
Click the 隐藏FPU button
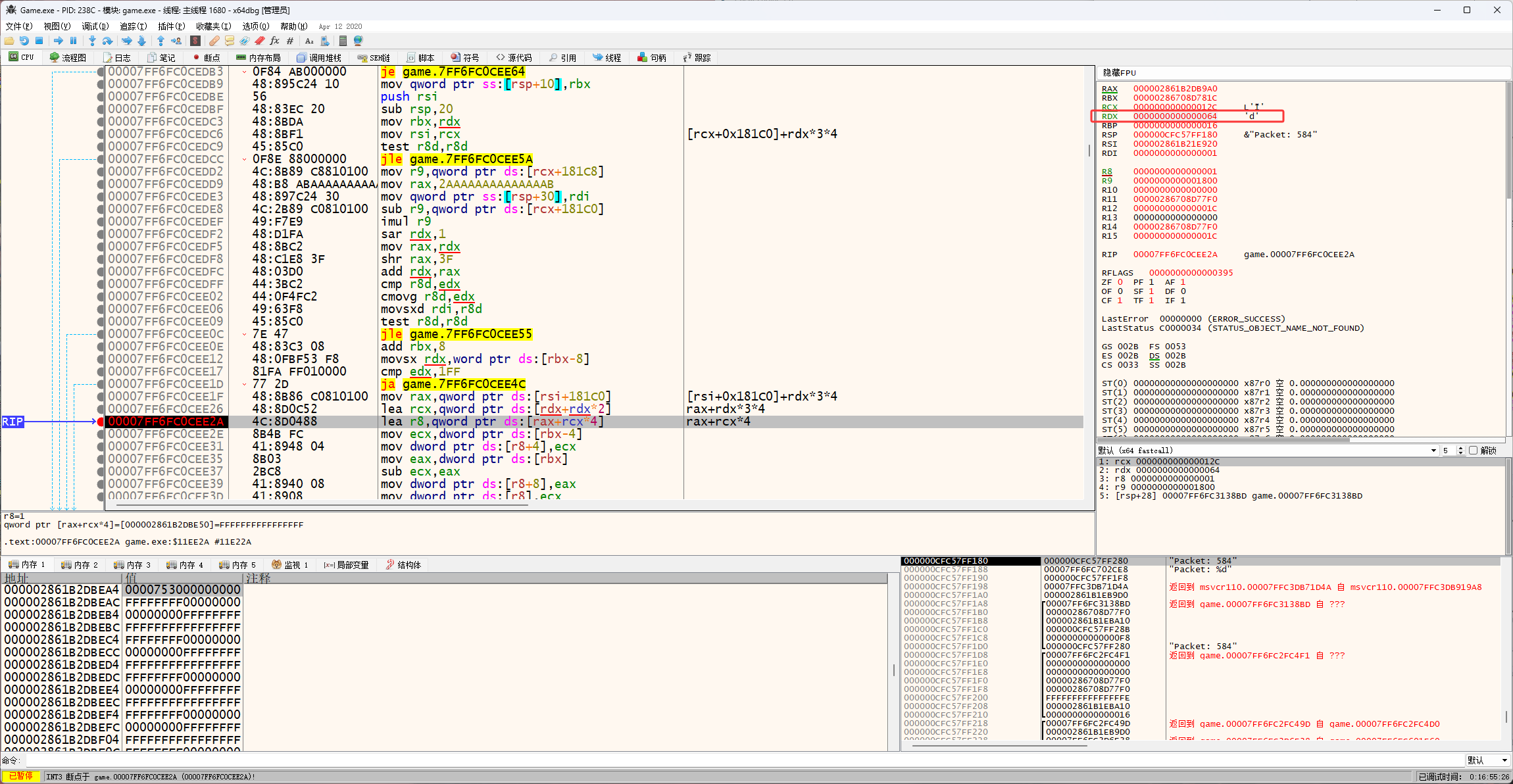click(x=1119, y=73)
